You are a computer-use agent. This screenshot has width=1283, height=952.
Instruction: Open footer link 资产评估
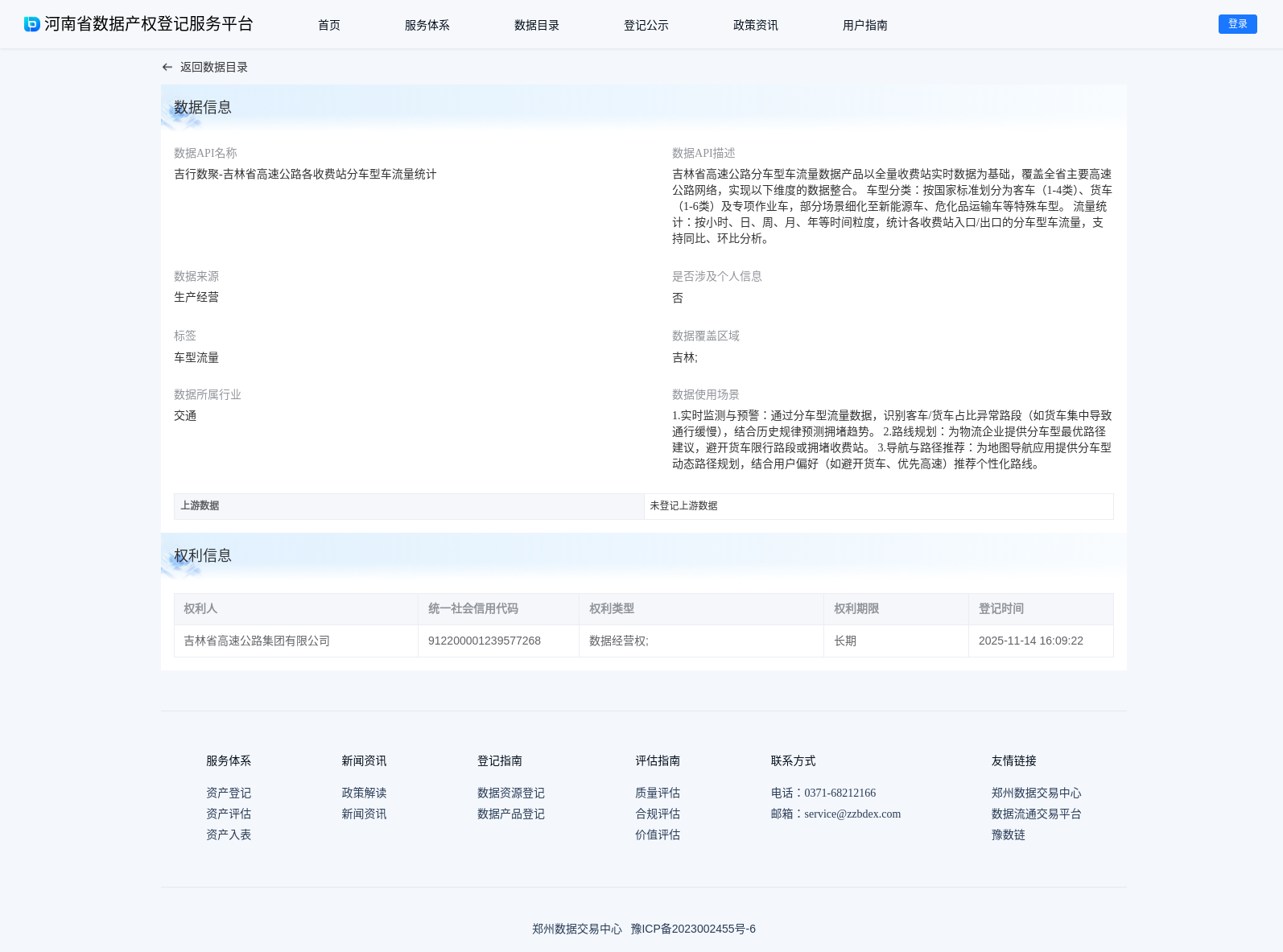[229, 814]
